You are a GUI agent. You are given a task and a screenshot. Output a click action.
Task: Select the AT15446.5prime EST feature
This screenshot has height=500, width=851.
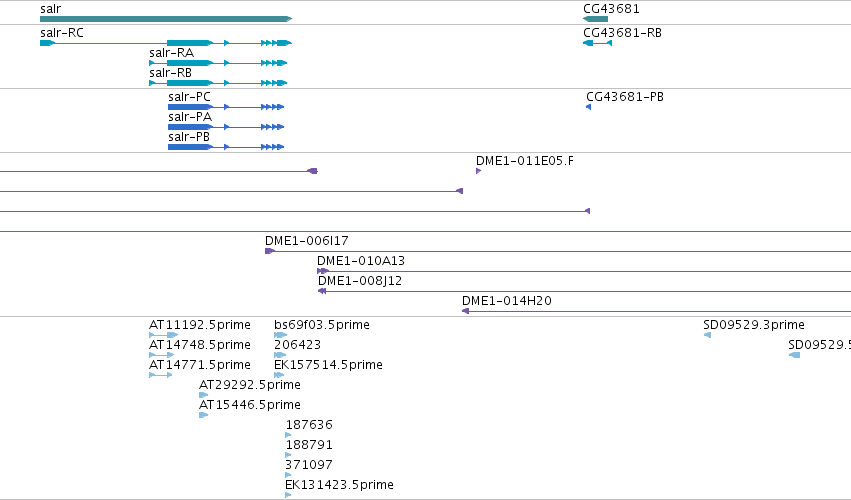point(204,415)
